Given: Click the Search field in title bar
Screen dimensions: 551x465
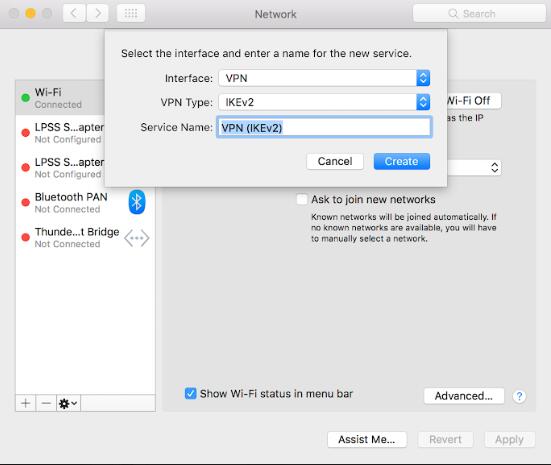Looking at the screenshot, I should tap(479, 13).
